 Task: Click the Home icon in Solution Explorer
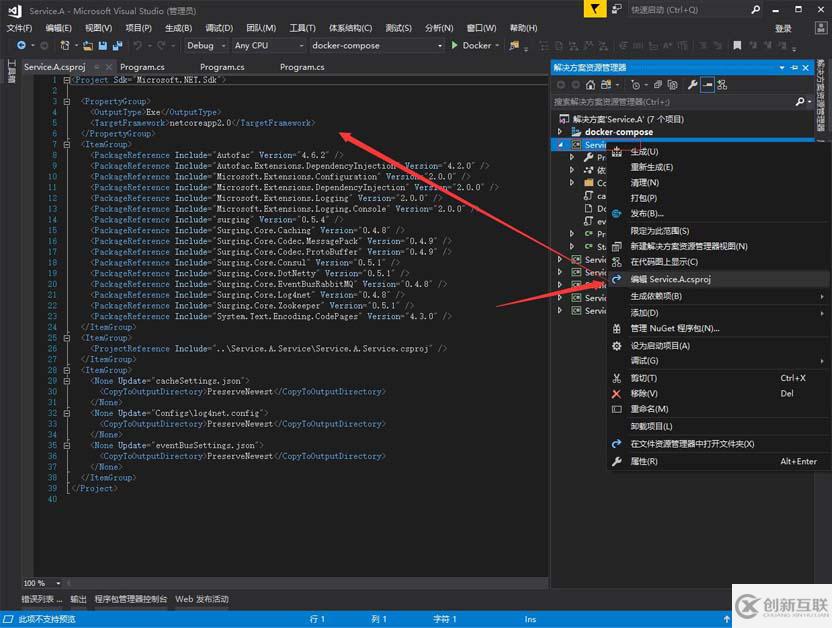click(x=591, y=85)
